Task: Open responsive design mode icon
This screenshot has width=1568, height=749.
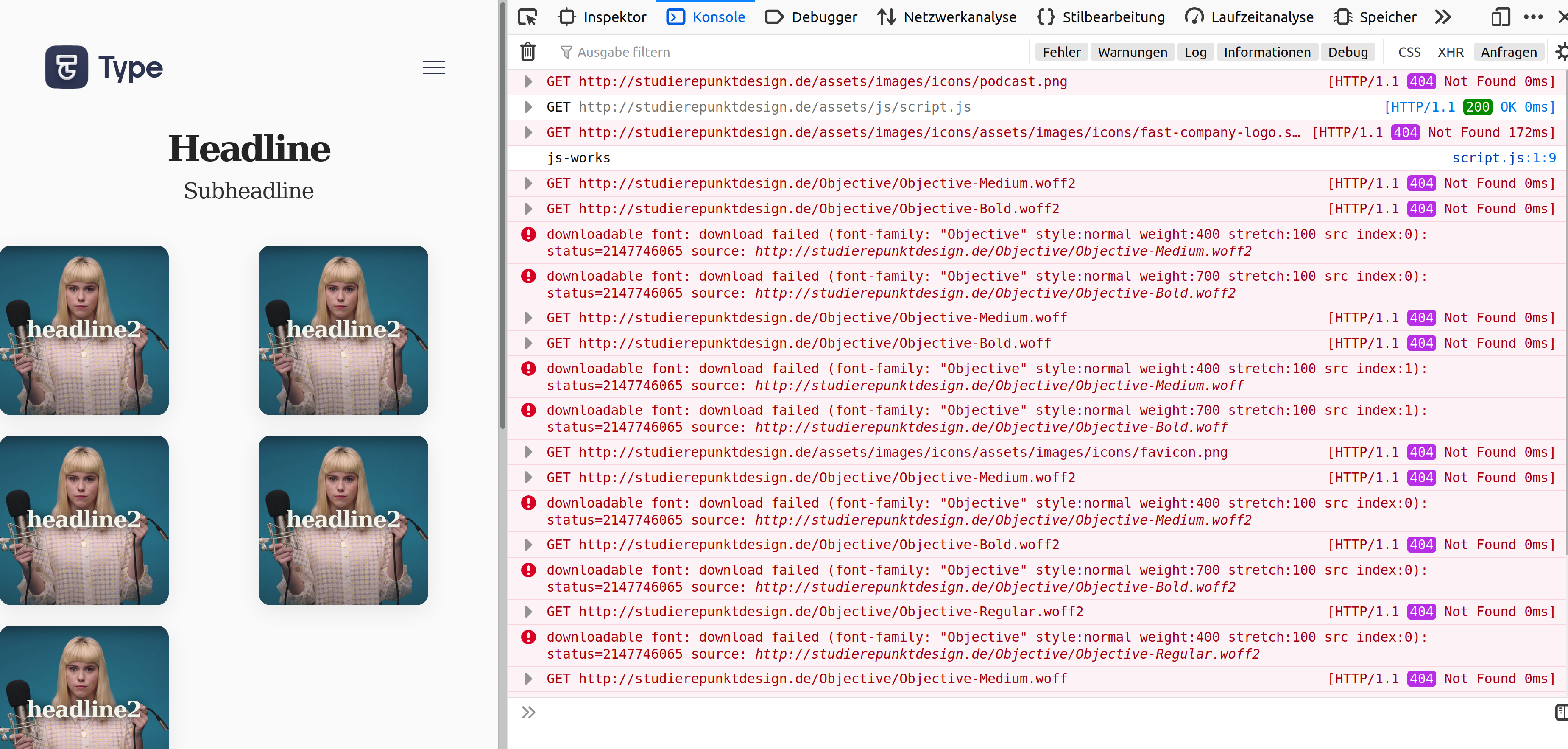Action: pos(1501,17)
